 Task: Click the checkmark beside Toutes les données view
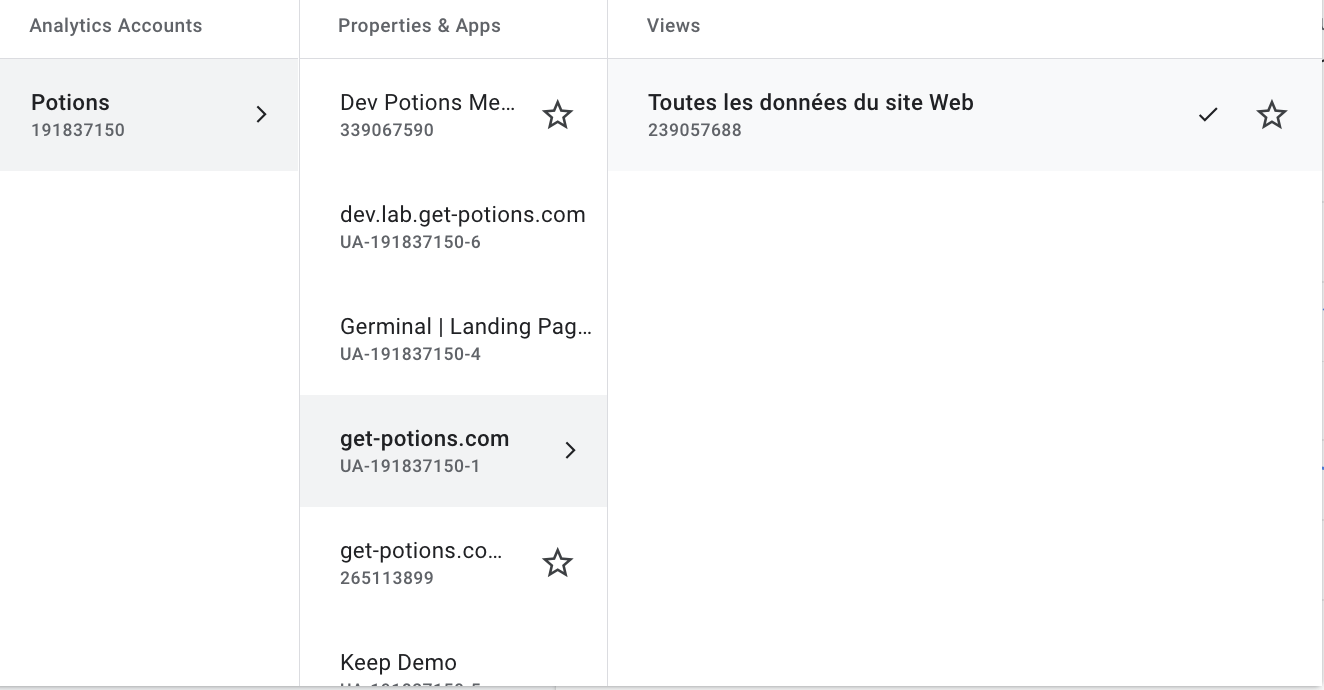tap(1208, 115)
